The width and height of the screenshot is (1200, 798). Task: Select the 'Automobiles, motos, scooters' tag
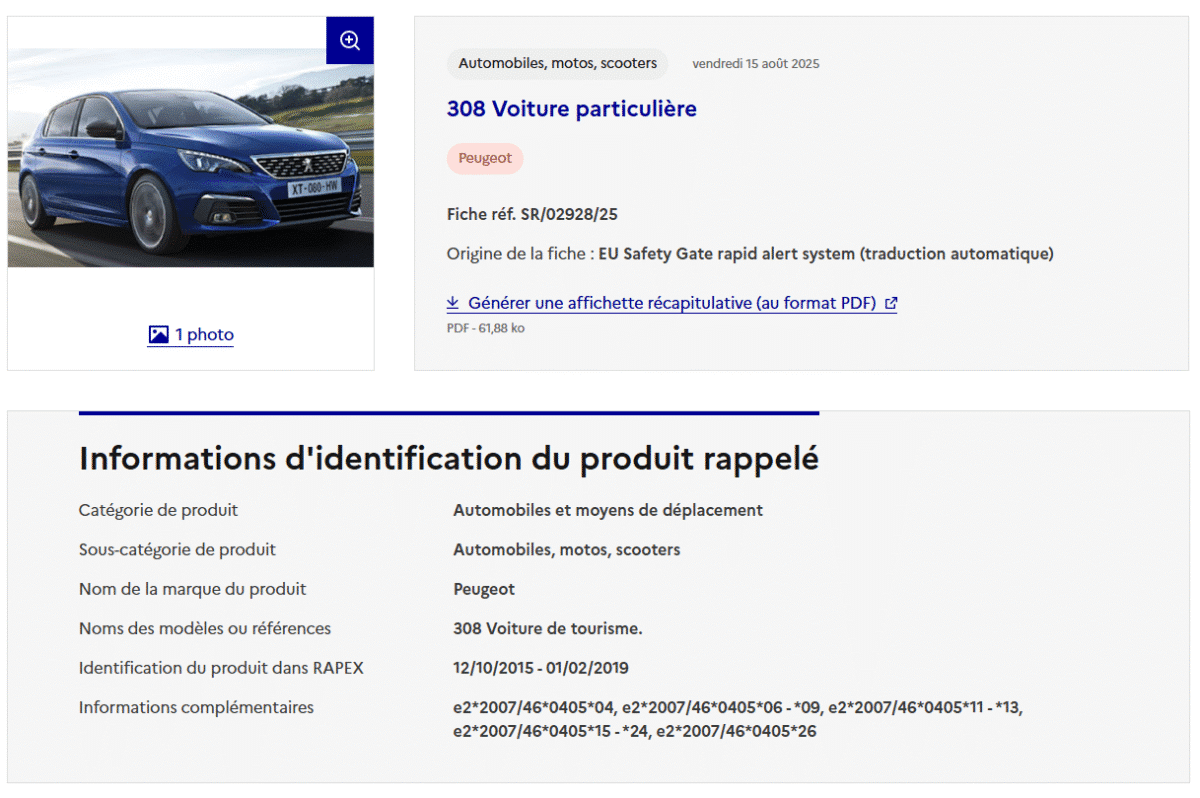pyautogui.click(x=558, y=63)
